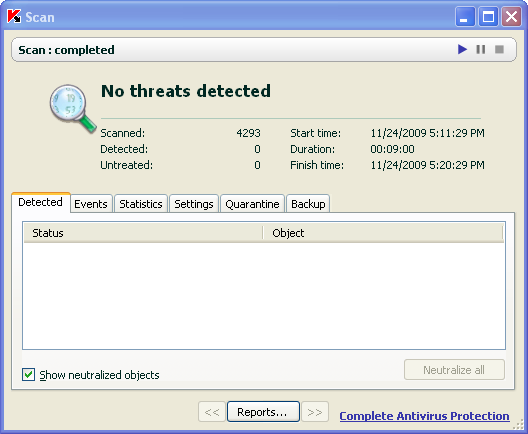Click the Duration value 00:09:00
The width and height of the screenshot is (528, 434).
coord(392,149)
